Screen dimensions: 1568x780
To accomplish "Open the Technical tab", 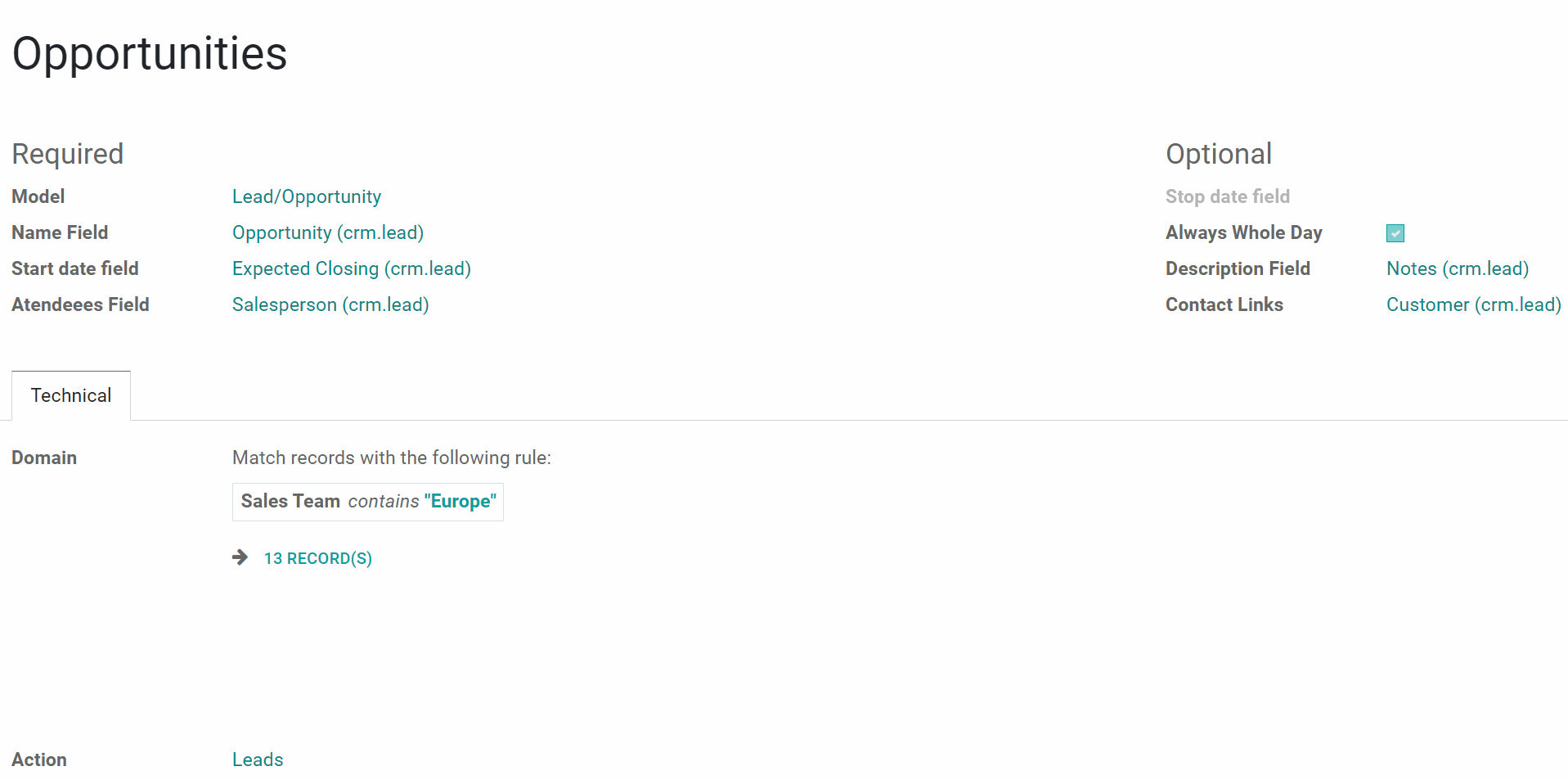I will (x=71, y=395).
